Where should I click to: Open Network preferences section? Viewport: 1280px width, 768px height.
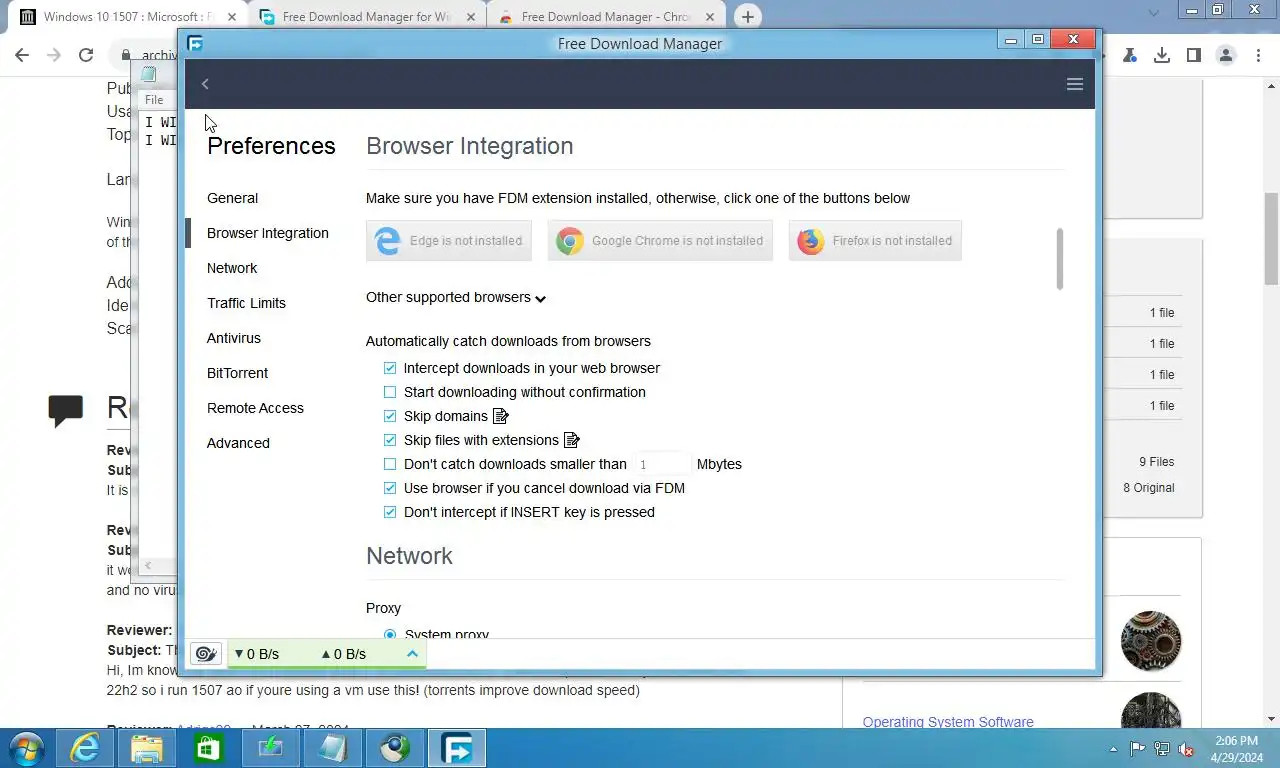coord(232,268)
